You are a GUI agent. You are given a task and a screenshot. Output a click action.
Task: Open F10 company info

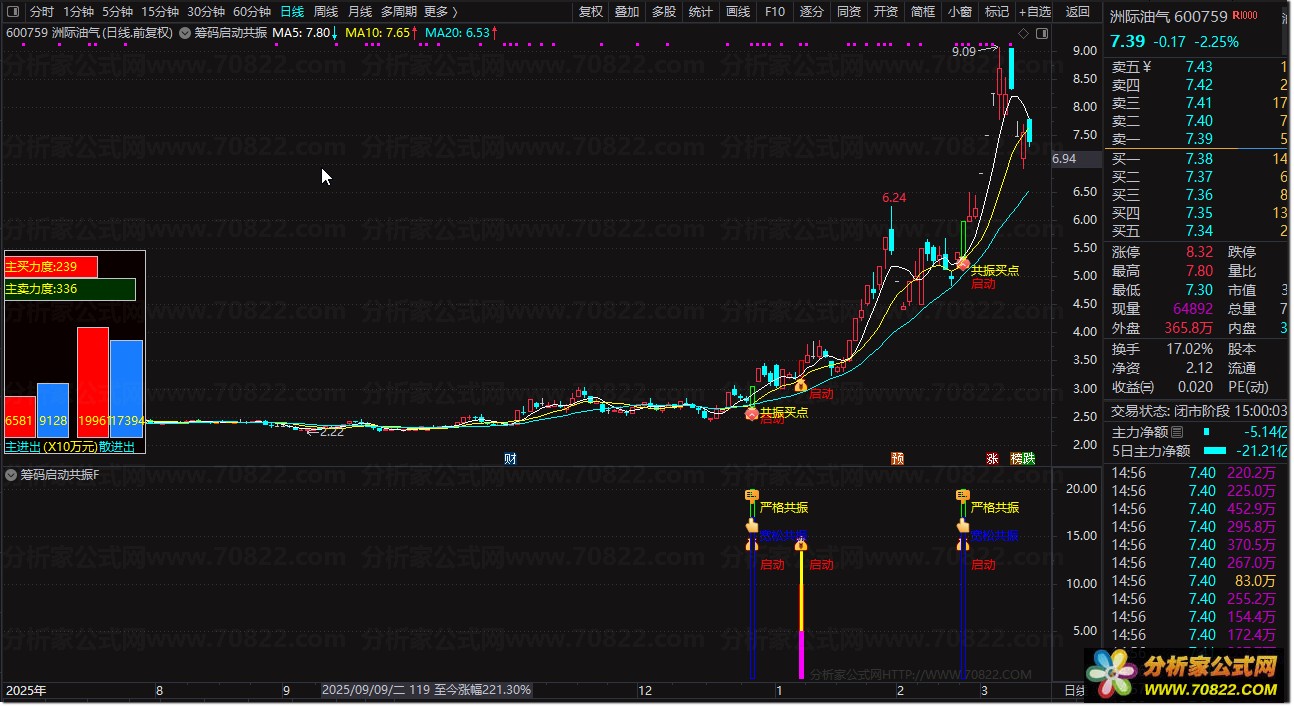click(x=775, y=12)
